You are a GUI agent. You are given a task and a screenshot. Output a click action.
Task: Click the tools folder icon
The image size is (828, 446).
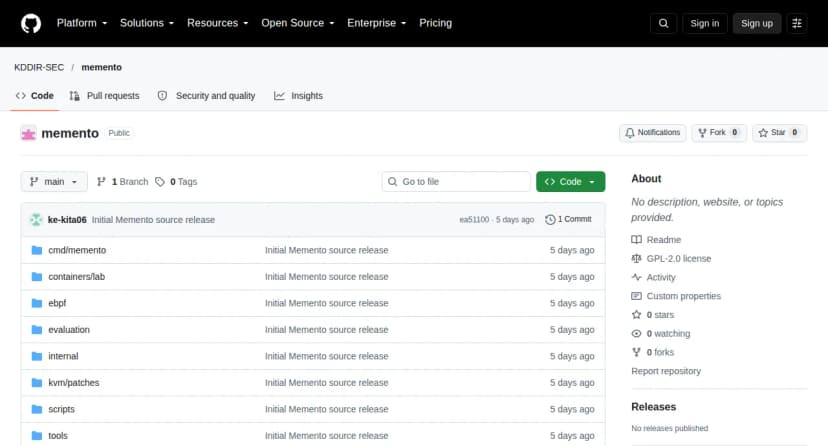[x=36, y=435]
